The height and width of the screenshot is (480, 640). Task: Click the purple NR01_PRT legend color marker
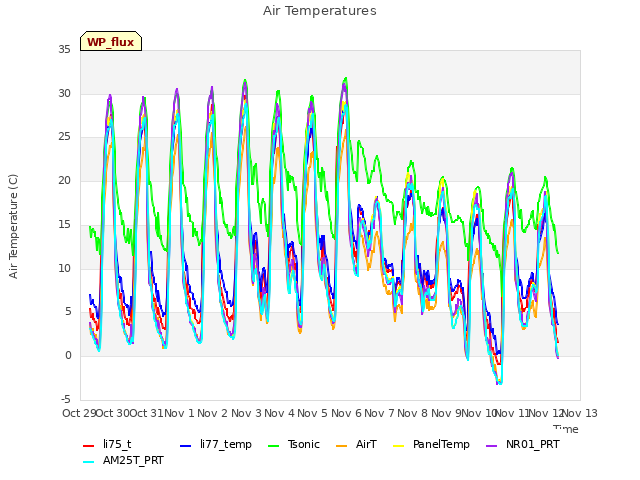tap(492, 445)
